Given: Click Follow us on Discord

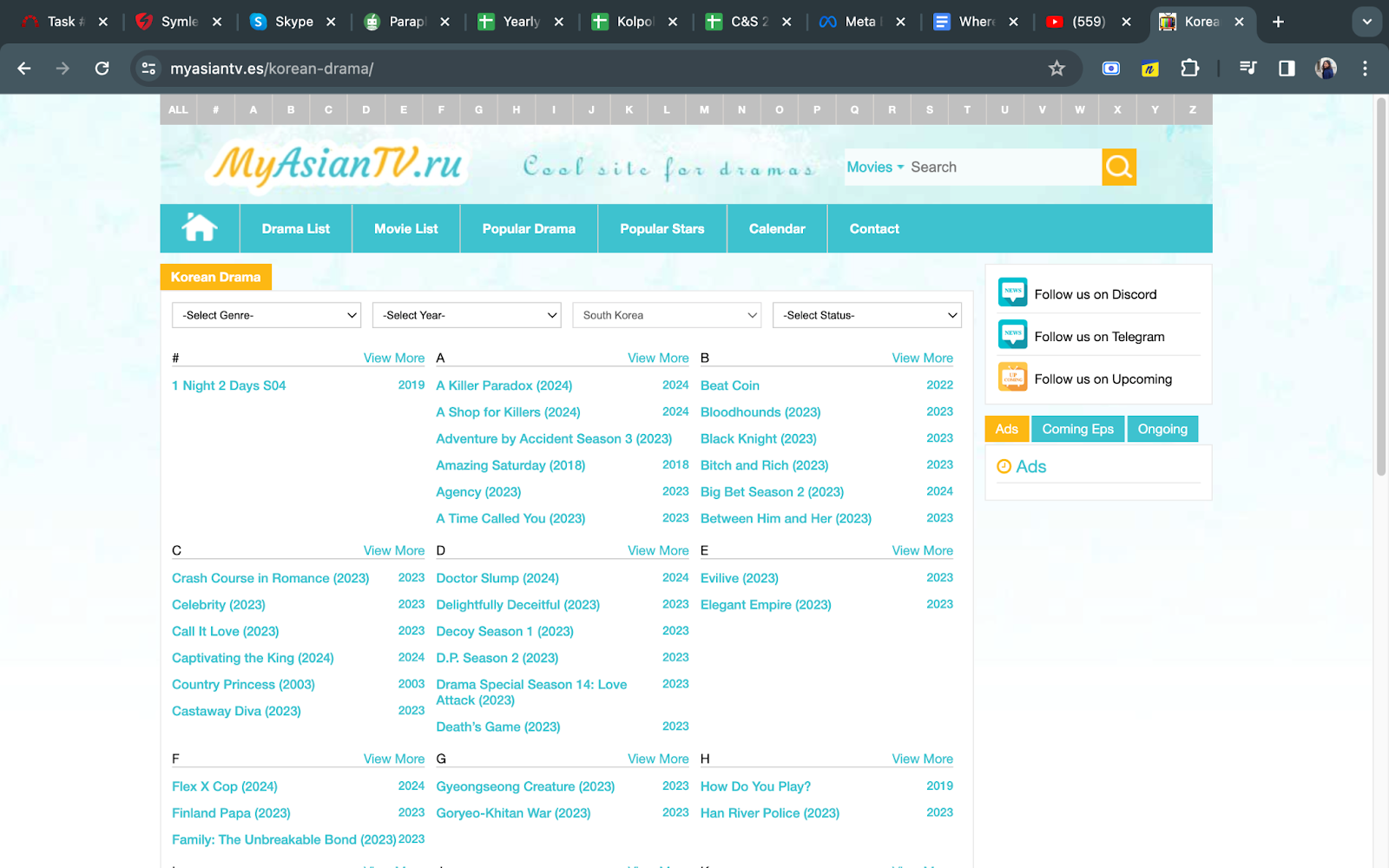Looking at the screenshot, I should (1096, 294).
